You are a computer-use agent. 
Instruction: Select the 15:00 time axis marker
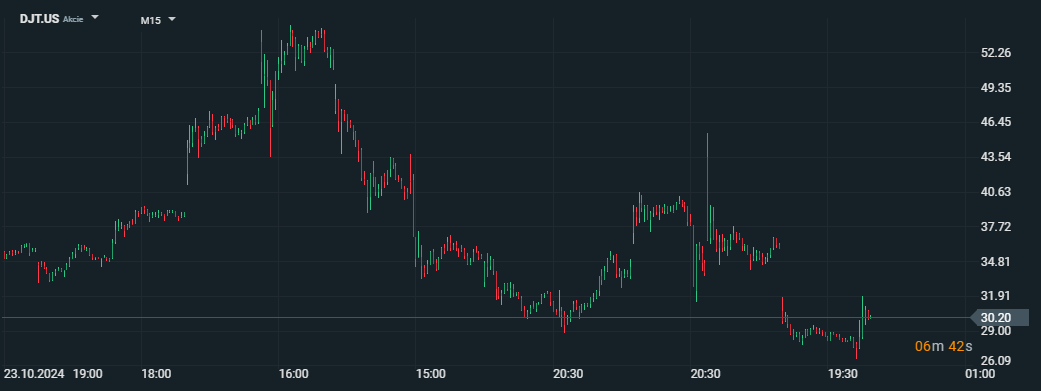tap(430, 374)
